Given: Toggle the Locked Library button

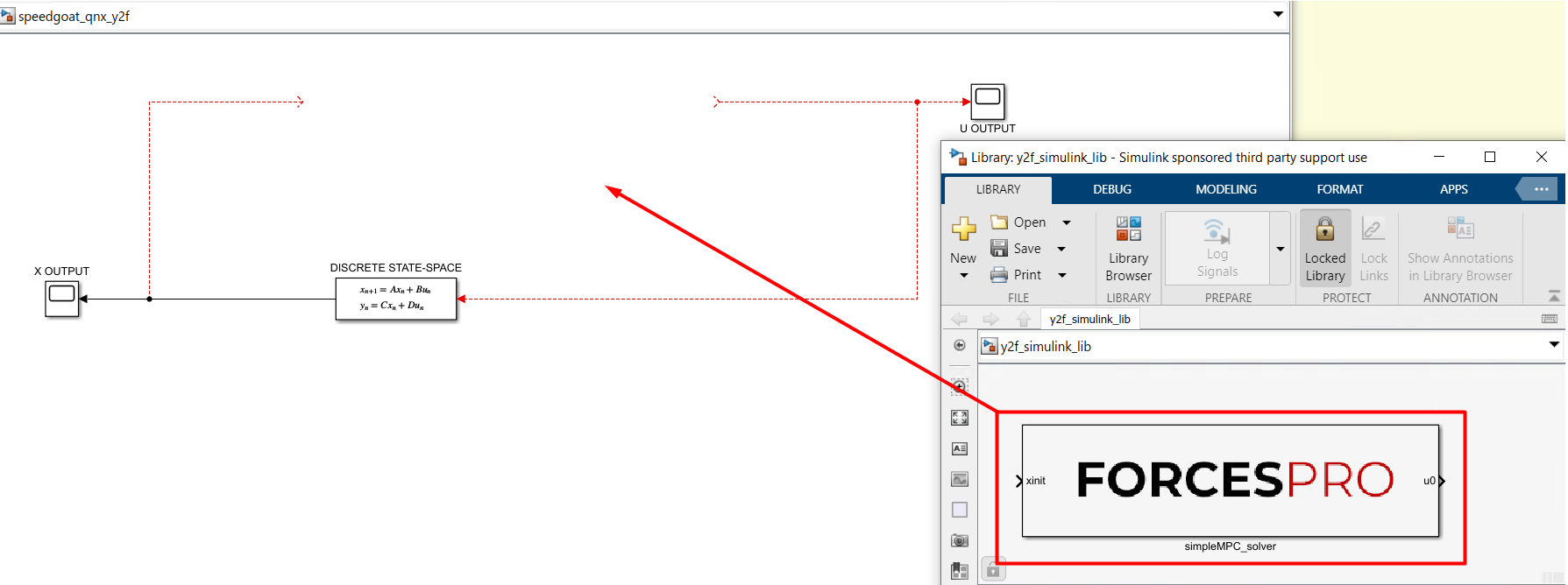Looking at the screenshot, I should (1324, 250).
